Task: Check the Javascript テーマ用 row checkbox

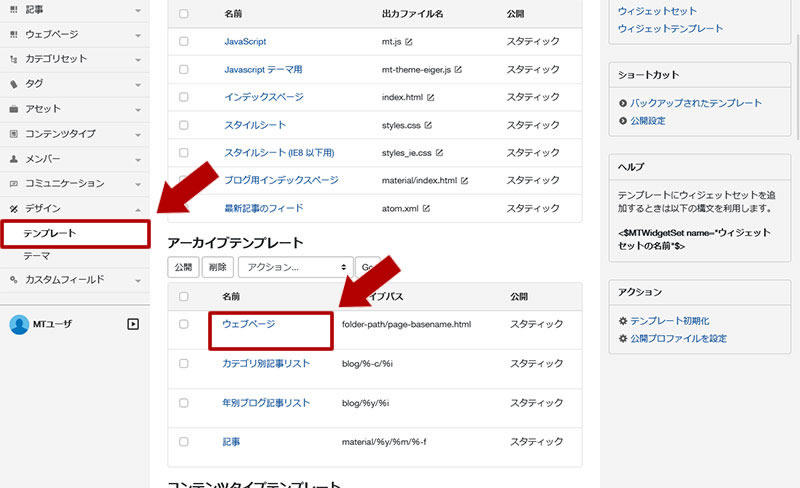Action: click(184, 69)
